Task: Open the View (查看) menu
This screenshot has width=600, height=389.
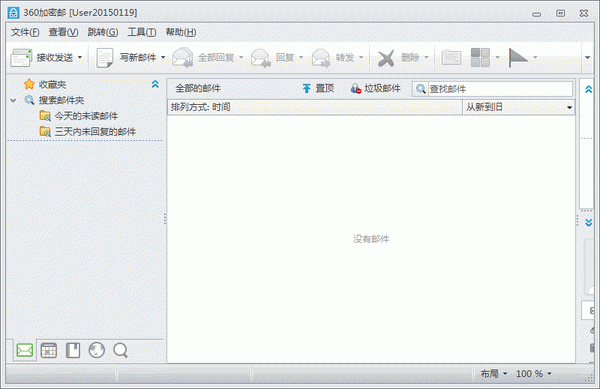Action: (63, 32)
